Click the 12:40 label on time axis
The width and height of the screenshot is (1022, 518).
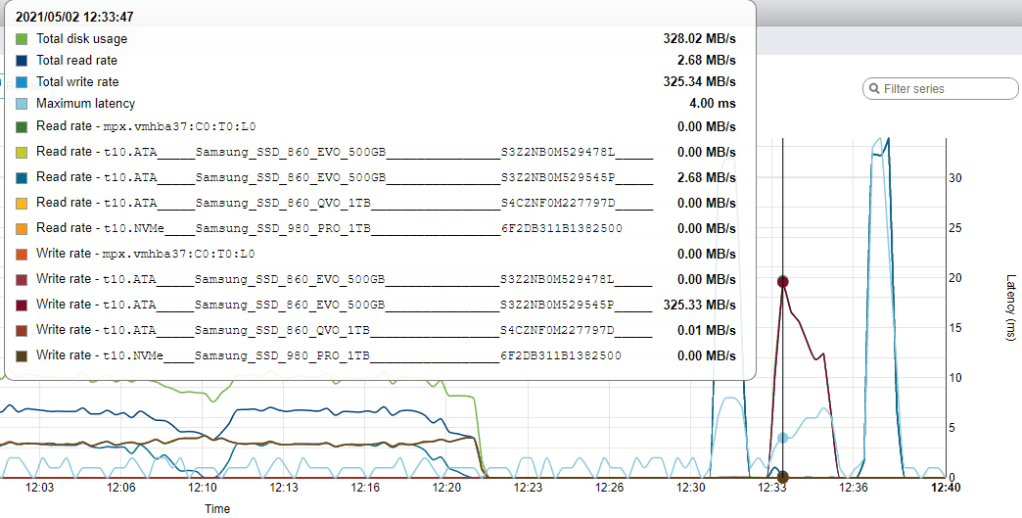[946, 488]
